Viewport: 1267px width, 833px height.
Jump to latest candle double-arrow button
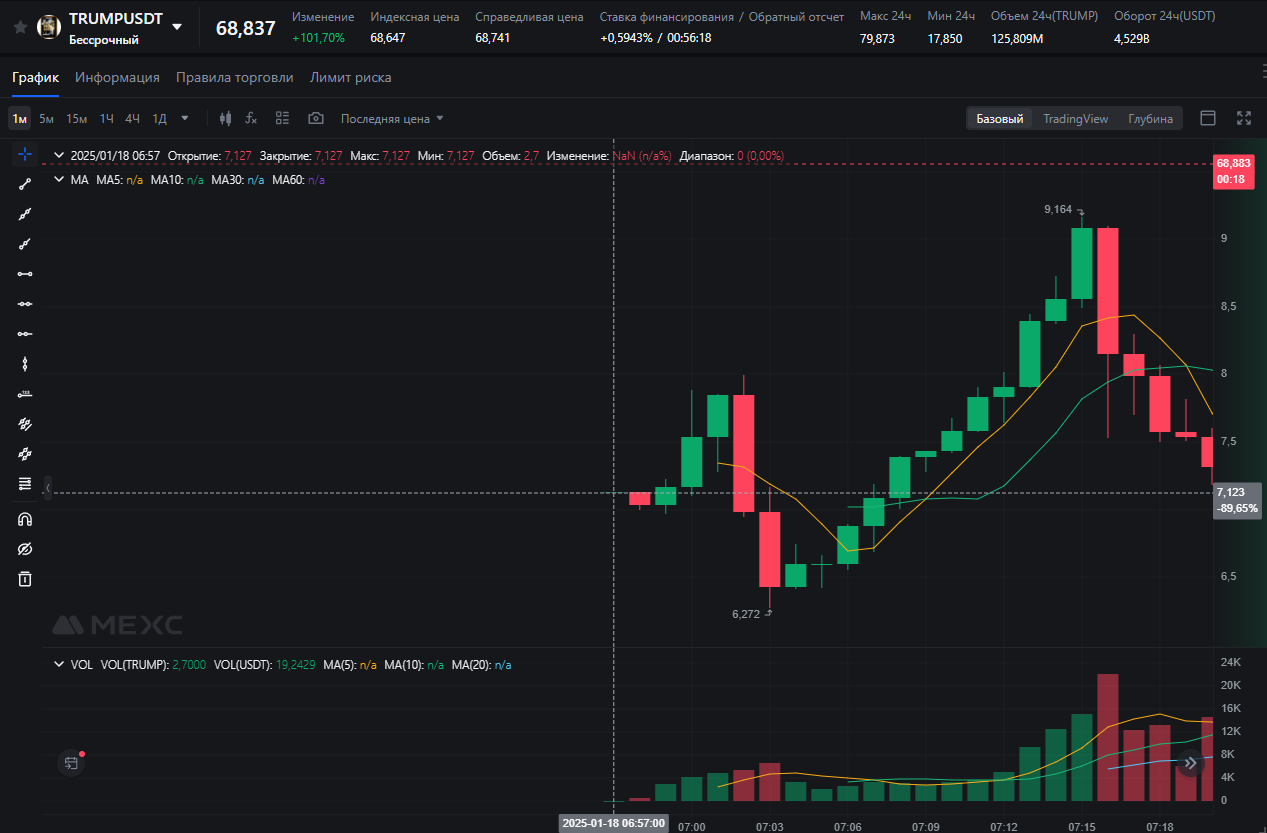pyautogui.click(x=1190, y=764)
